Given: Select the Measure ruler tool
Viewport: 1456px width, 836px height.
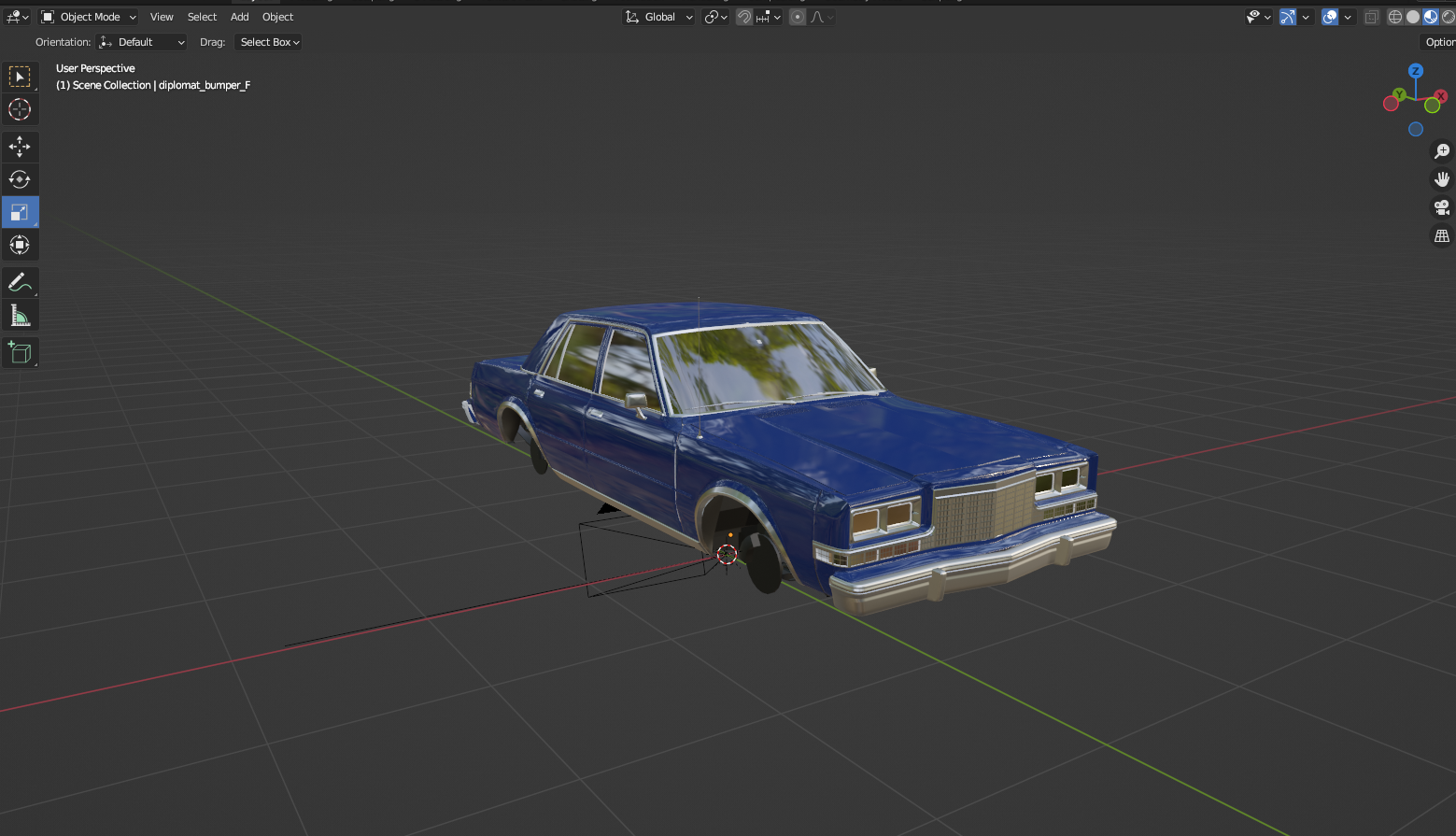Looking at the screenshot, I should [x=20, y=316].
